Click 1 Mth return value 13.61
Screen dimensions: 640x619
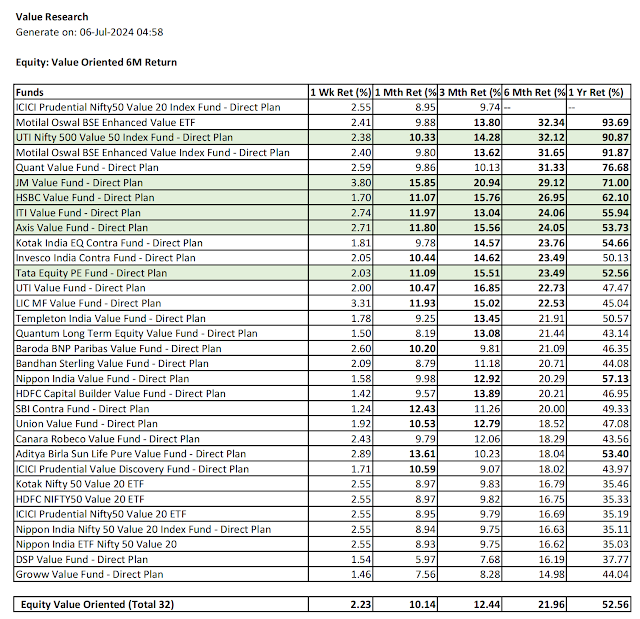[x=422, y=454]
